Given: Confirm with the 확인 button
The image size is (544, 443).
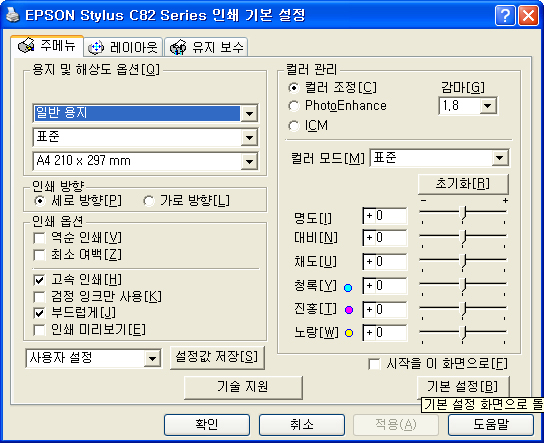Looking at the screenshot, I should click(x=207, y=425).
